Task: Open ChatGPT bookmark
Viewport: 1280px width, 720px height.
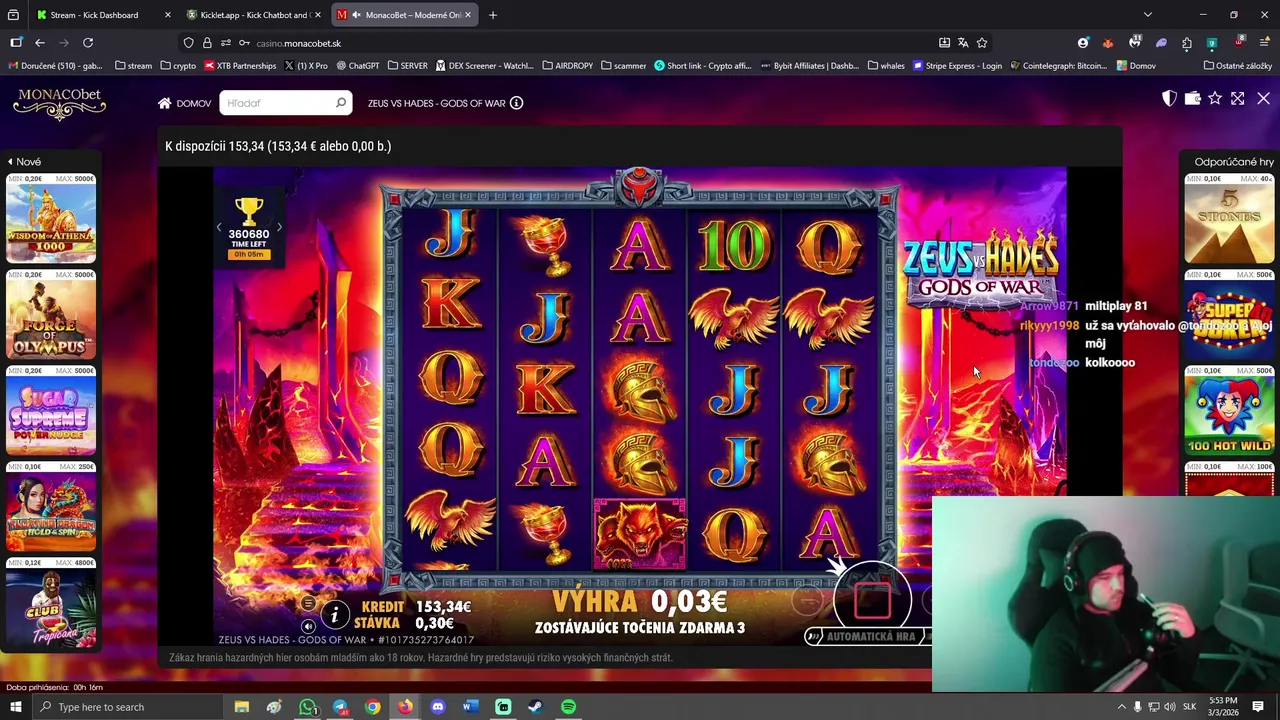Action: click(x=358, y=66)
